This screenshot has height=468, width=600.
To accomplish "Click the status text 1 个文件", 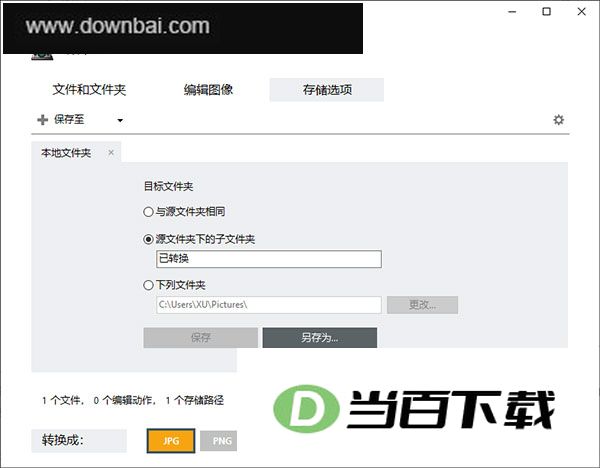I will pos(63,401).
